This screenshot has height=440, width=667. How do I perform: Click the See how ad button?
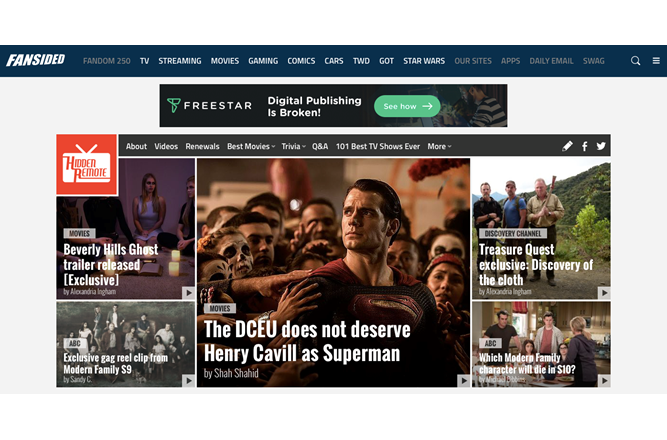407,106
